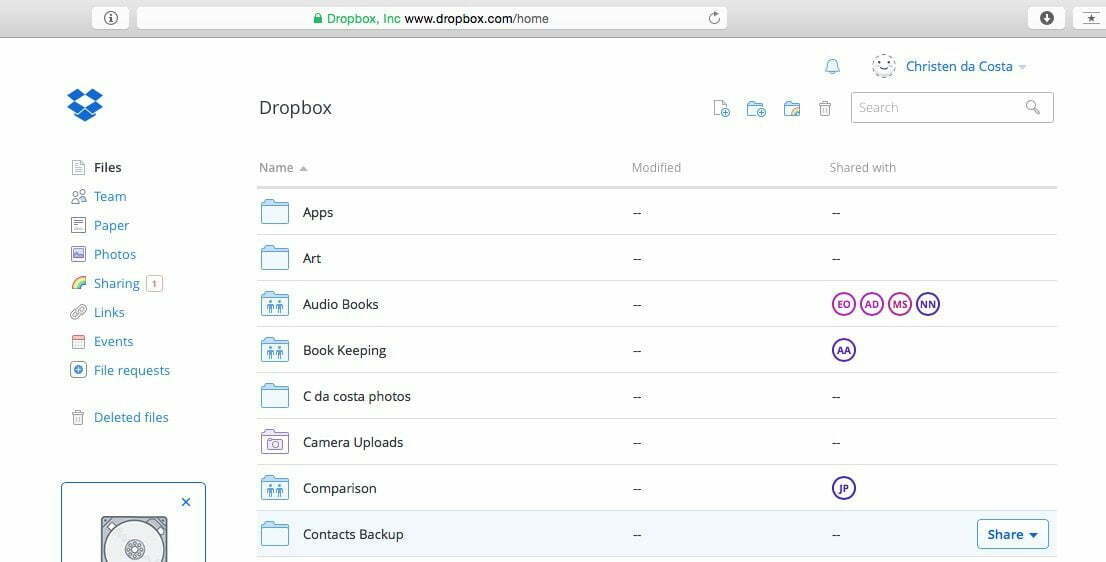Open the Comparison folder name
The height and width of the screenshot is (562, 1106).
[340, 488]
